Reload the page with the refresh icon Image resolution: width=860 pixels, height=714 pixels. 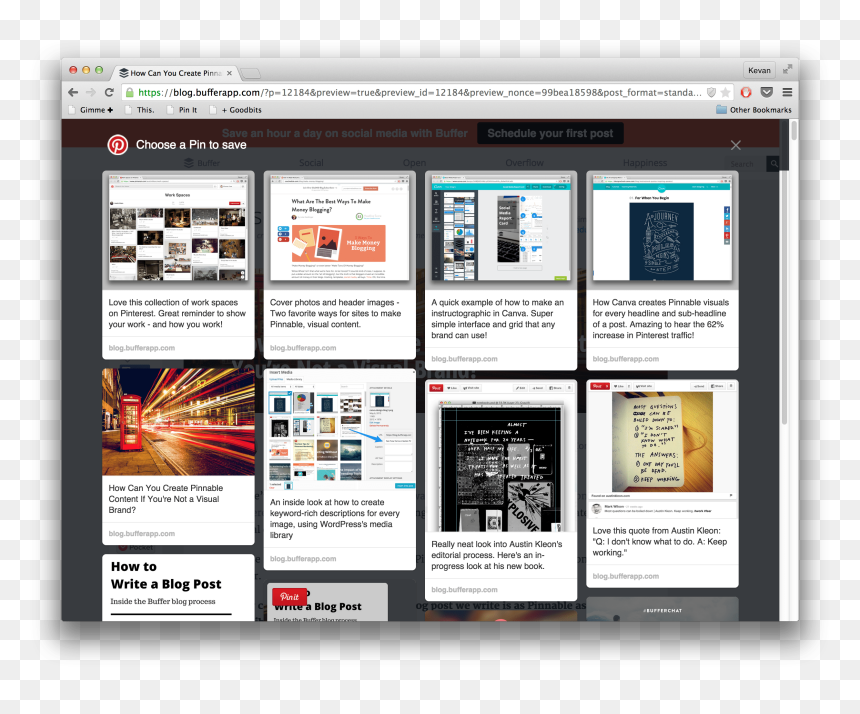click(x=109, y=92)
